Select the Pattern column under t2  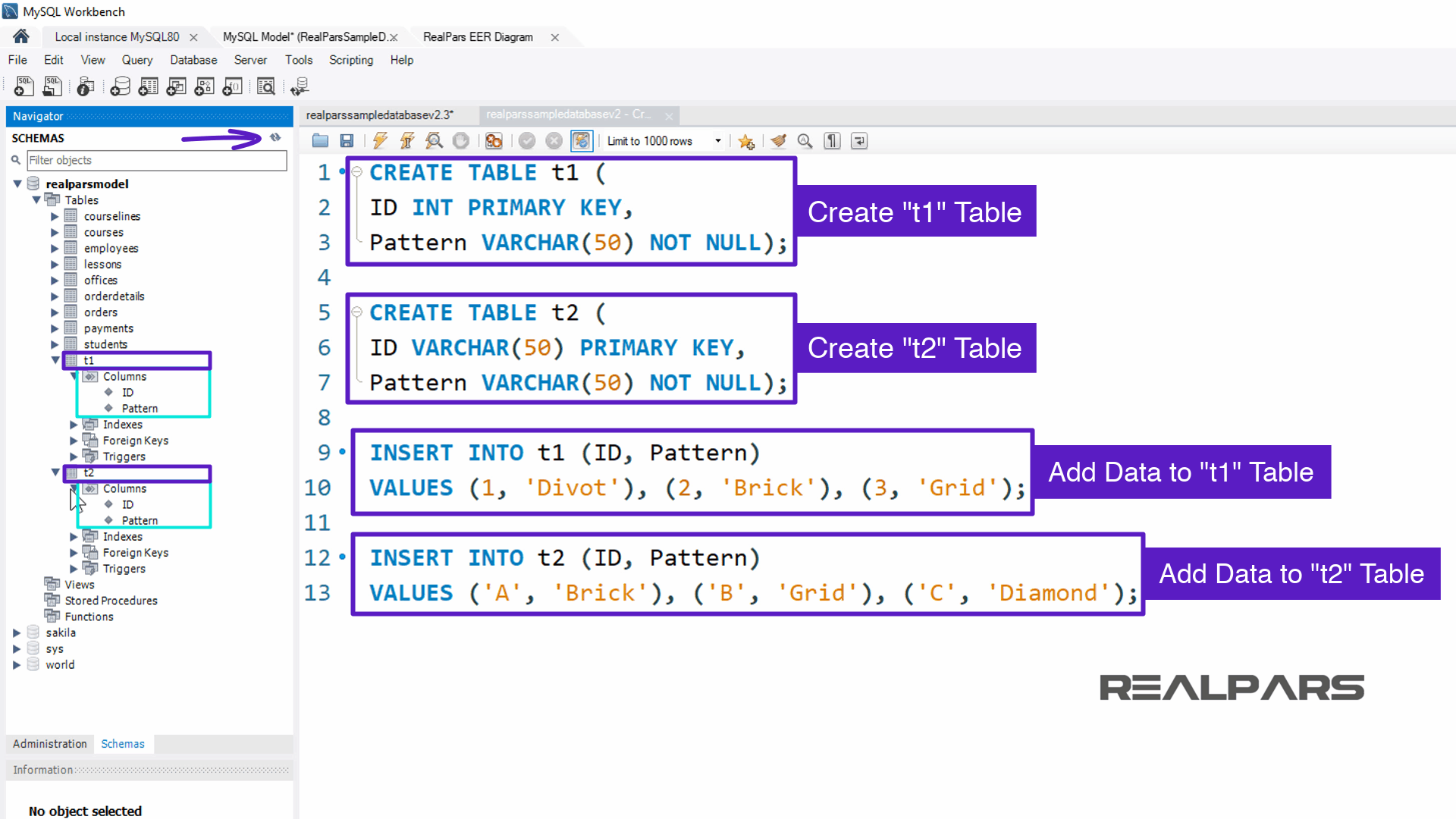[x=140, y=520]
